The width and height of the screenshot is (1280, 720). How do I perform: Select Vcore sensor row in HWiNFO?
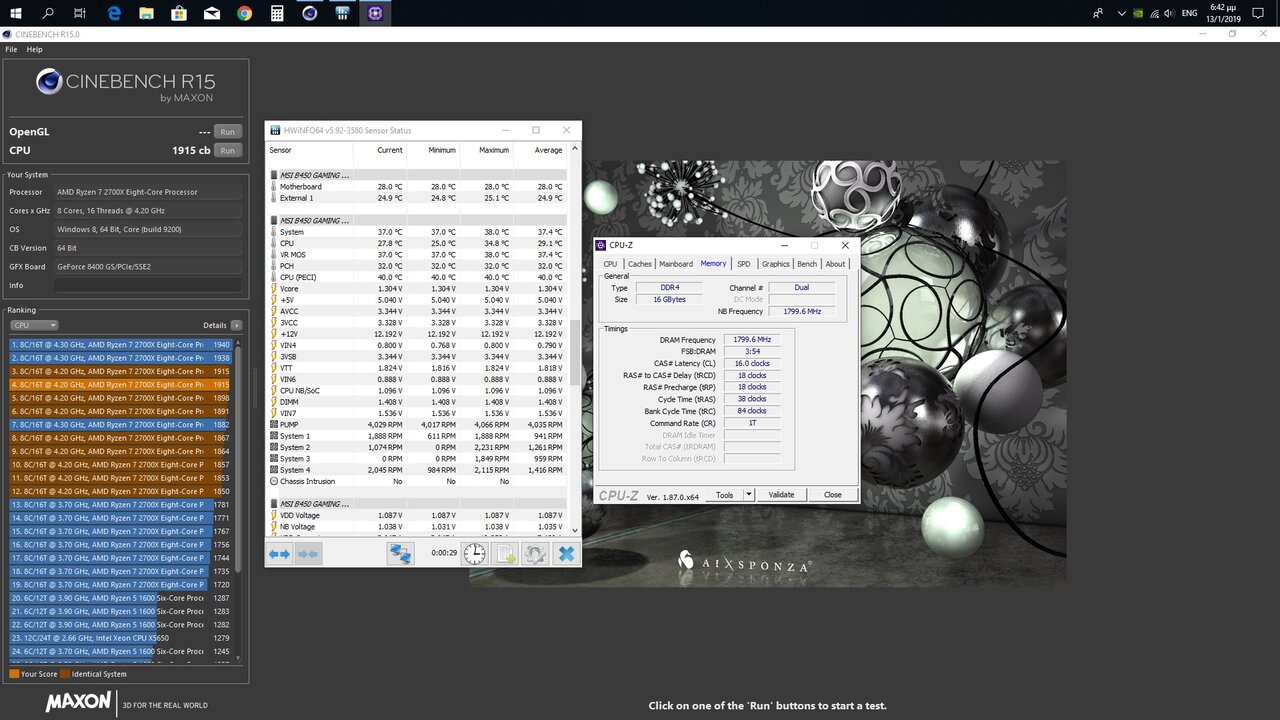(417, 288)
